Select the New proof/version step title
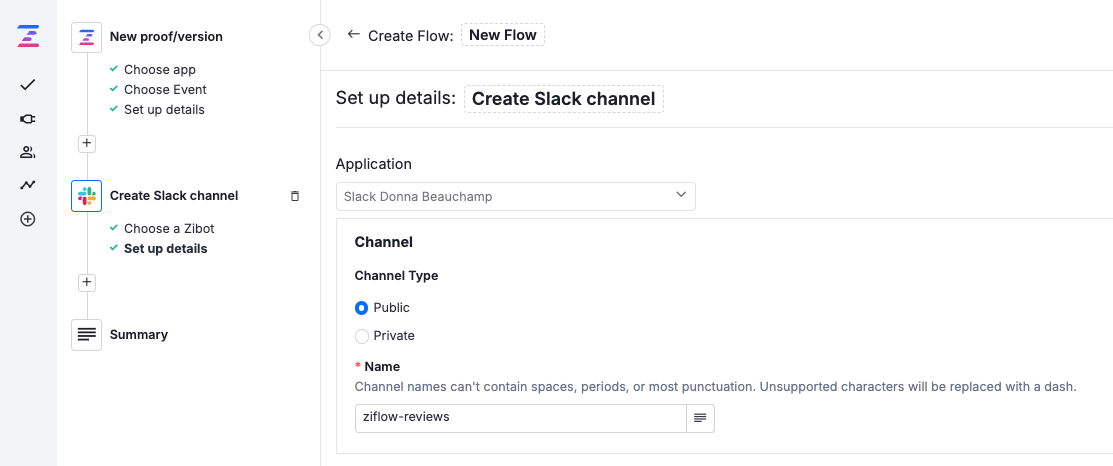The image size is (1113, 466). (x=166, y=37)
